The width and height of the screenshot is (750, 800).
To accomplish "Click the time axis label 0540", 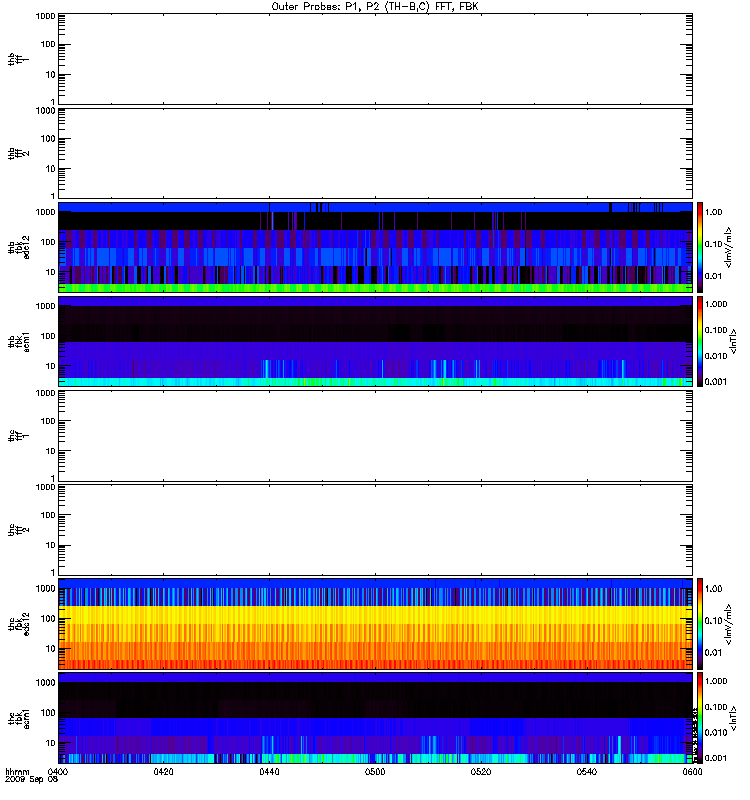I will point(587,772).
